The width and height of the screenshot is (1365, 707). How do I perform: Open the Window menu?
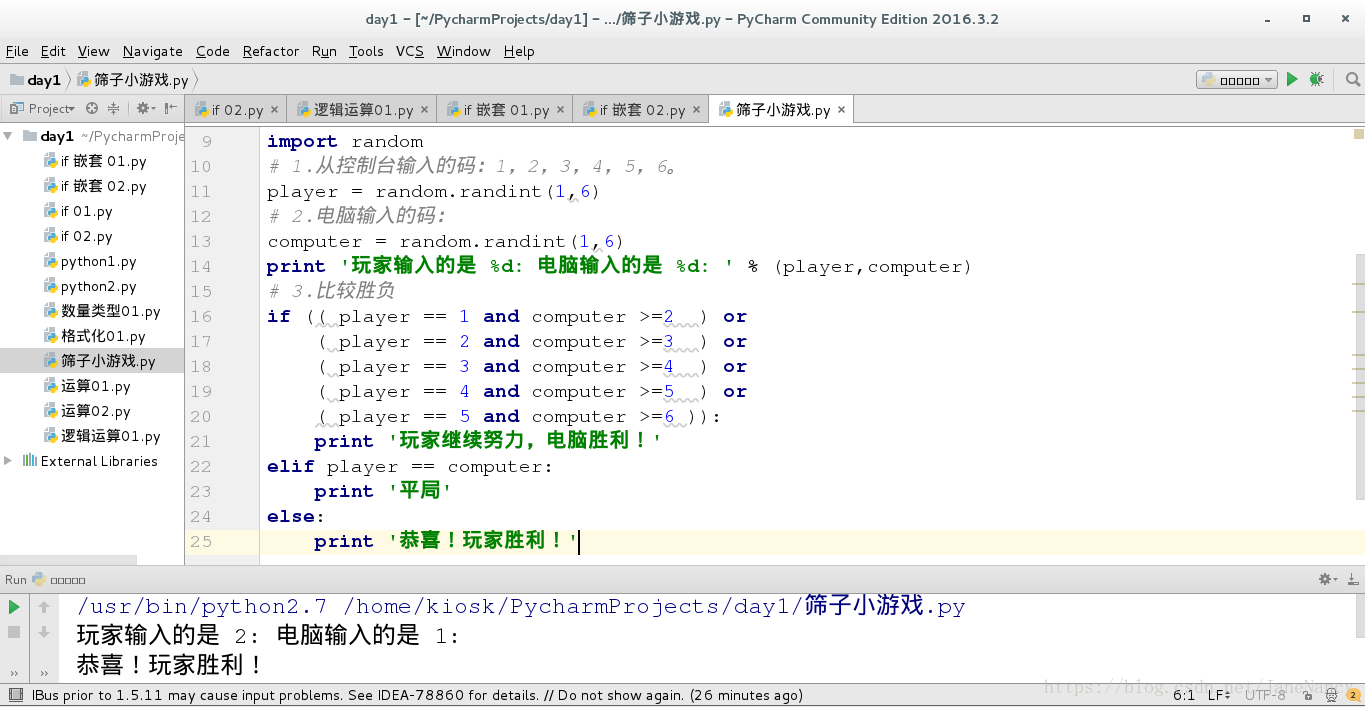(x=464, y=51)
